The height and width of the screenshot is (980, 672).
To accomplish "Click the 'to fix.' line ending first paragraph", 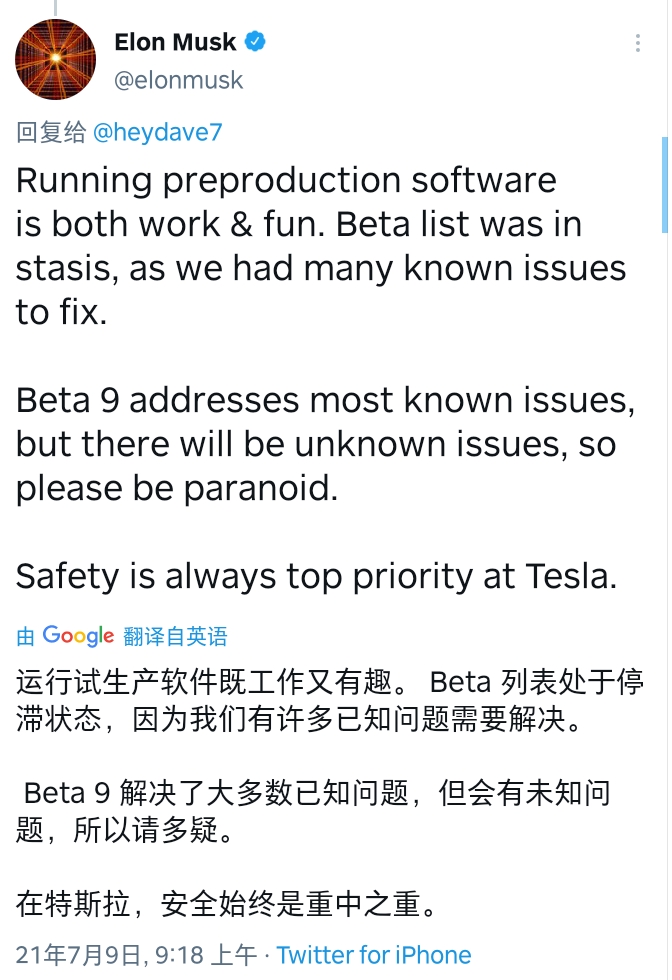I will [60, 313].
